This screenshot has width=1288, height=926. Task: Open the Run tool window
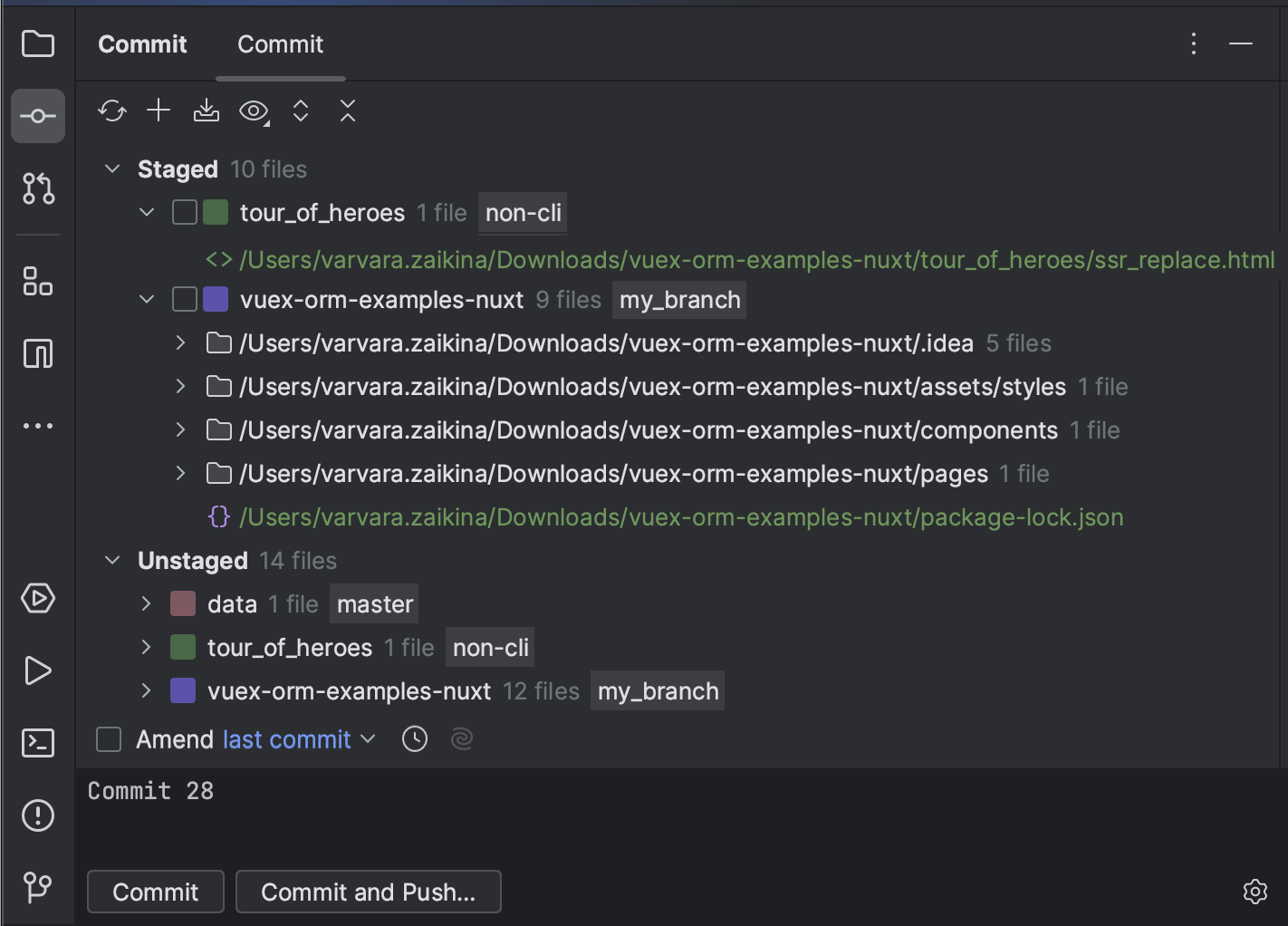tap(38, 670)
